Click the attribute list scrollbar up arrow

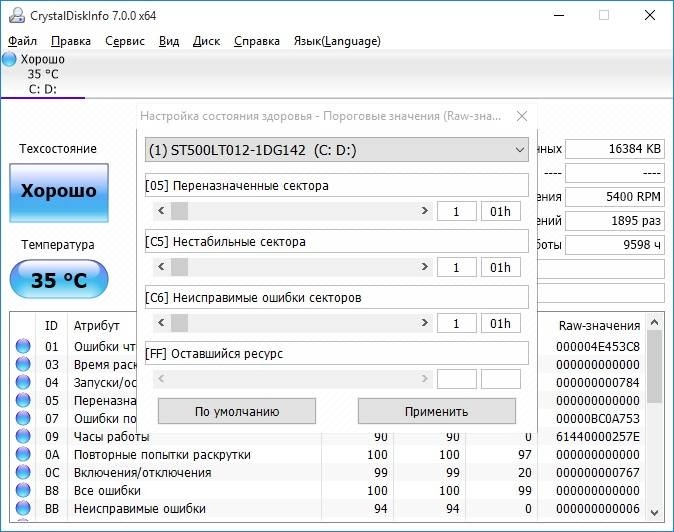pyautogui.click(x=654, y=322)
